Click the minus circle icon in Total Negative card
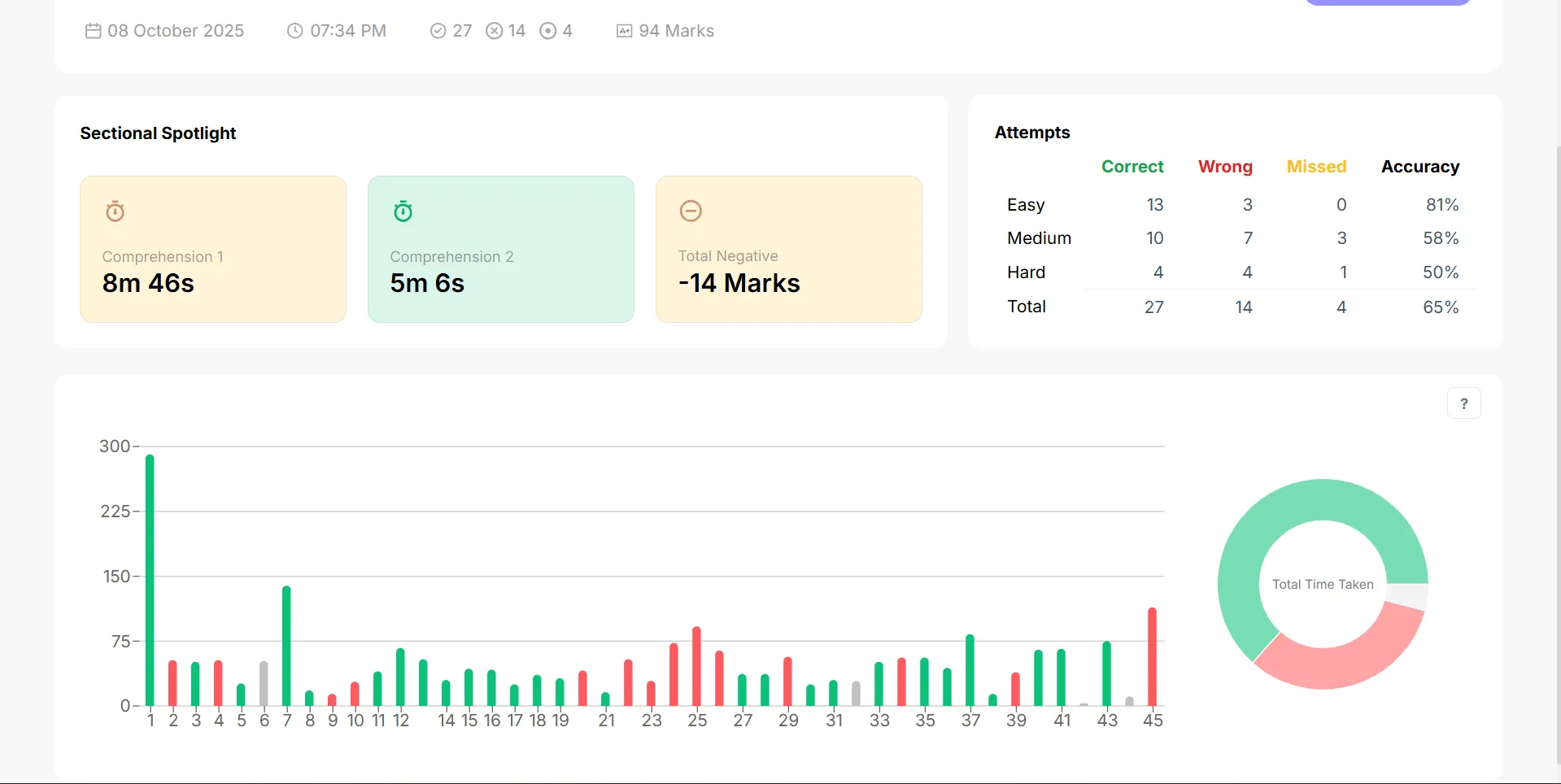1561x784 pixels. [691, 211]
